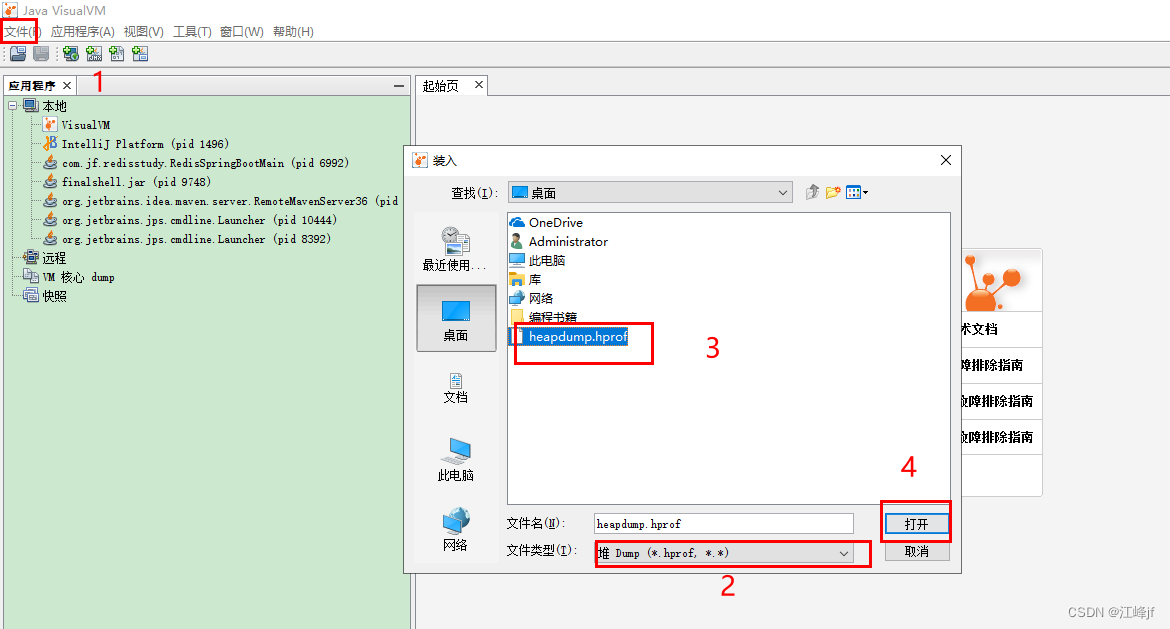1170x629 pixels.
Task: Select the VisualVM node in applications tree
Action: click(77, 125)
